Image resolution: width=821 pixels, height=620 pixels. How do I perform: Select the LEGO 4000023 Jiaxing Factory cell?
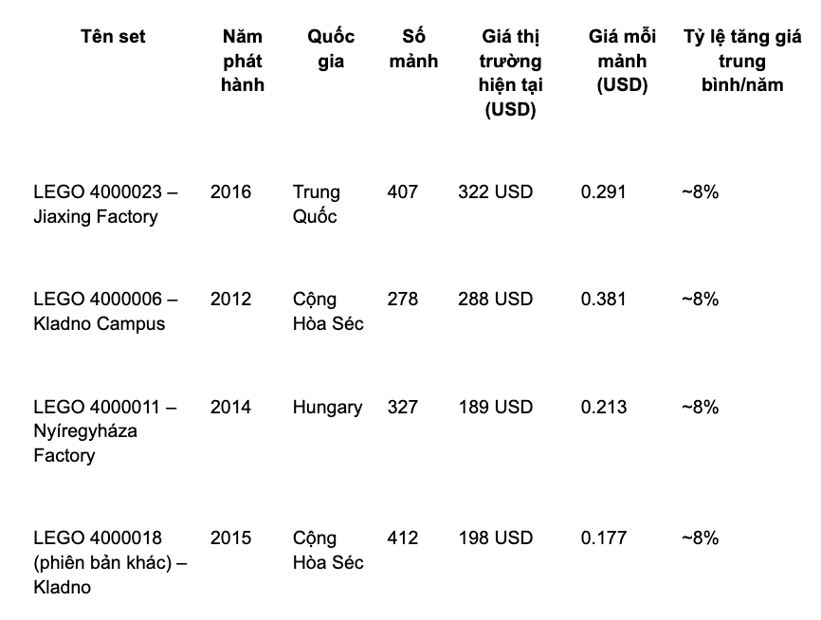tap(106, 204)
